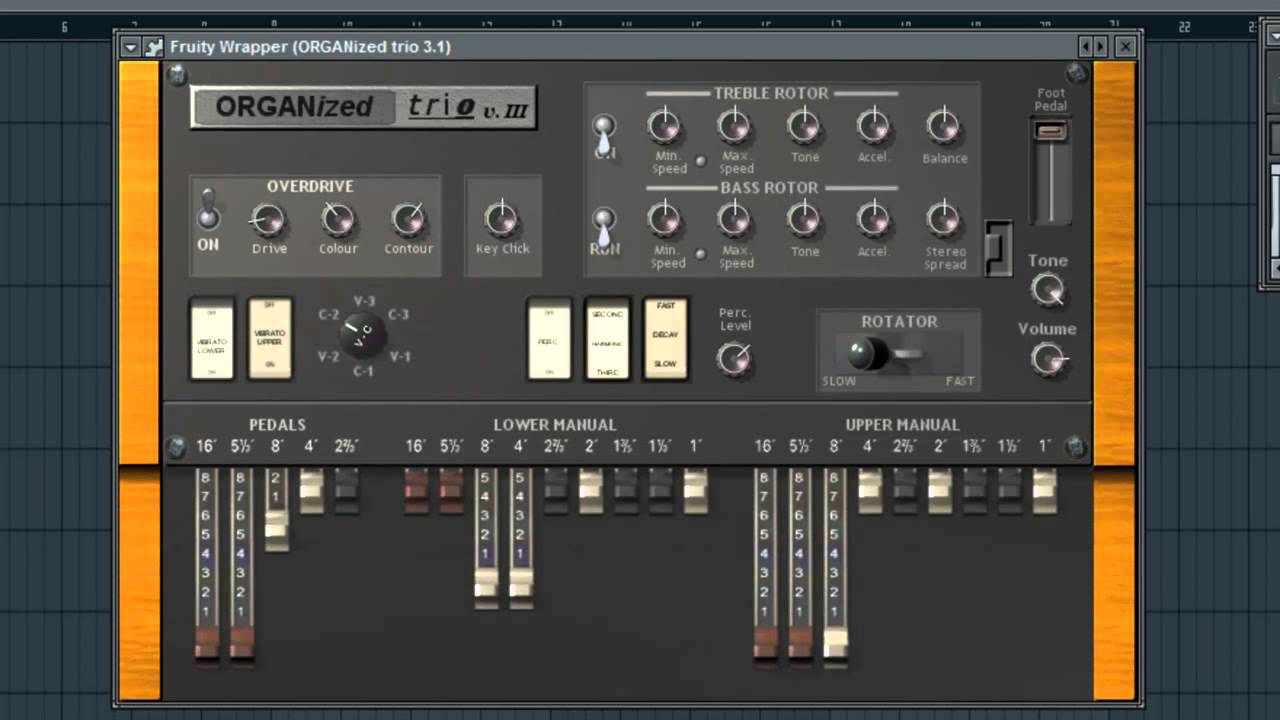The height and width of the screenshot is (720, 1280).
Task: Toggle the Overdrive ON switch
Action: click(x=208, y=208)
